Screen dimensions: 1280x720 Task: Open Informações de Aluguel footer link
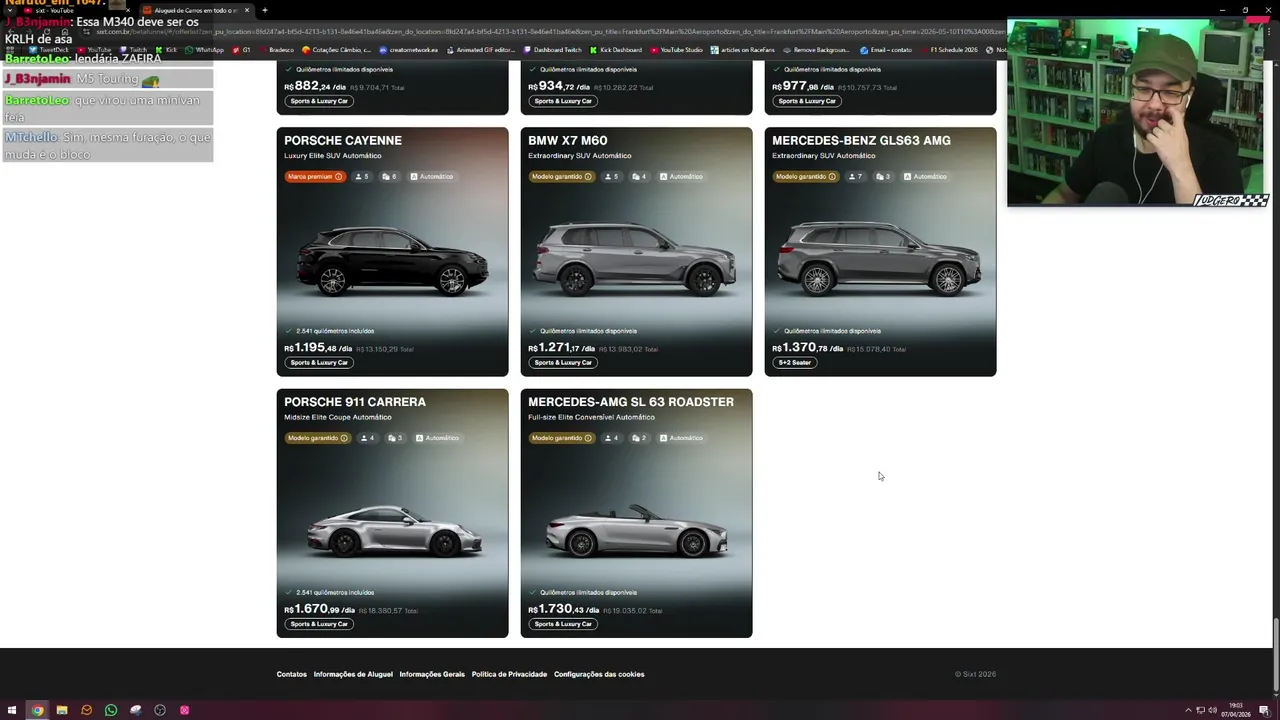click(x=353, y=674)
